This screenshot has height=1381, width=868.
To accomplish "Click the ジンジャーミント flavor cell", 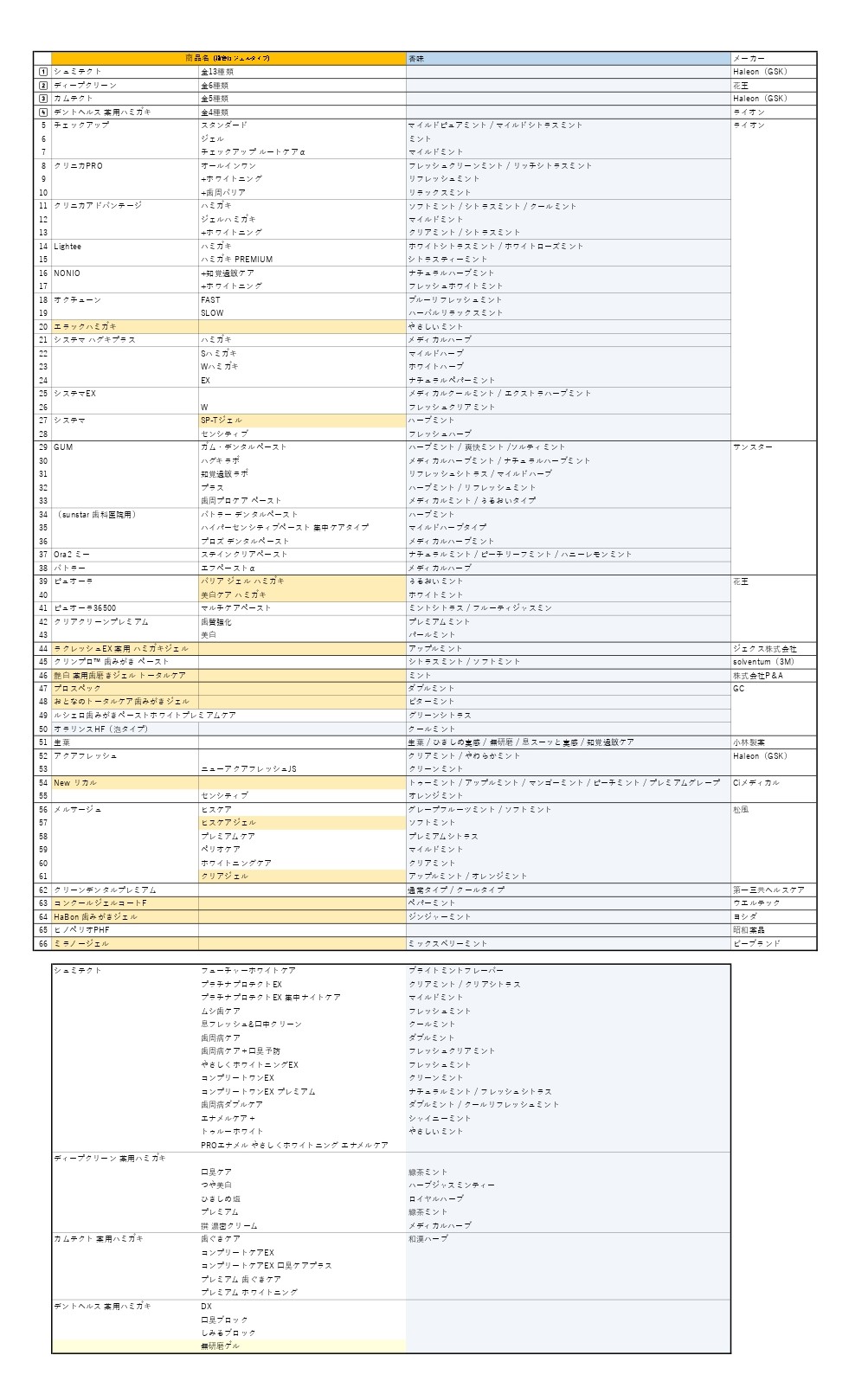I will pyautogui.click(x=569, y=917).
